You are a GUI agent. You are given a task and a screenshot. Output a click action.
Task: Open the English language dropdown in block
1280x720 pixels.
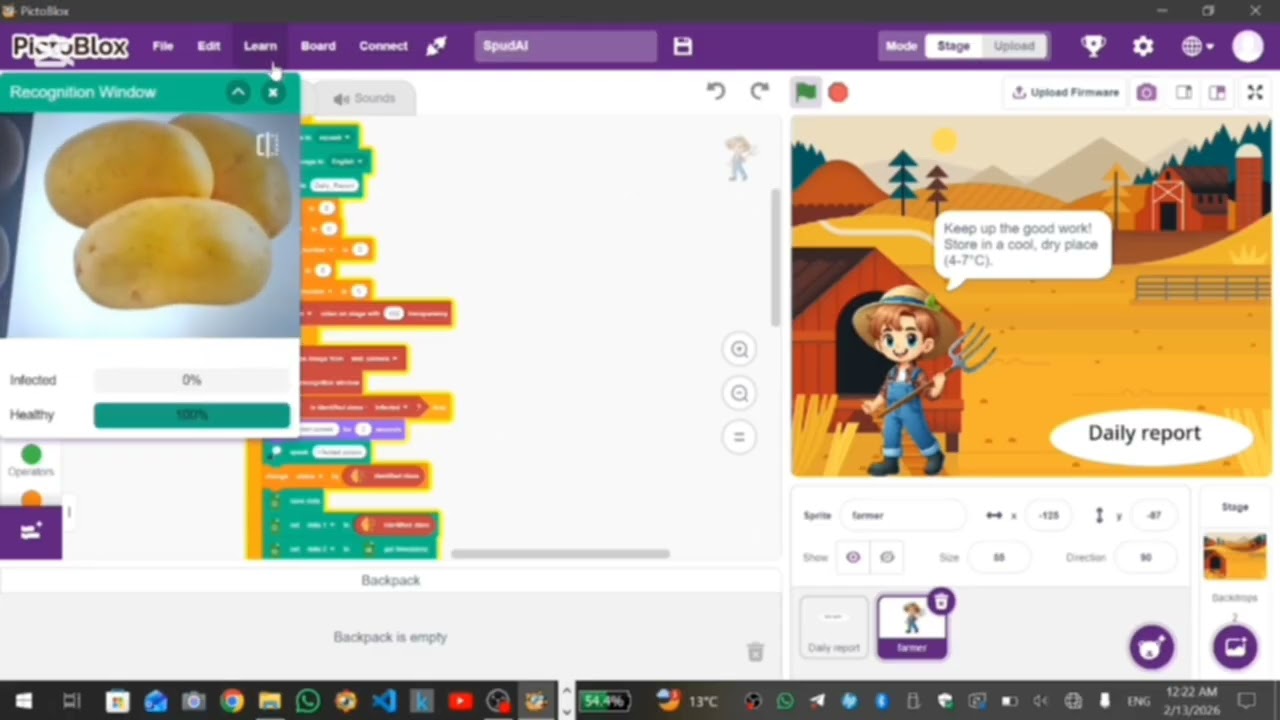pos(349,161)
